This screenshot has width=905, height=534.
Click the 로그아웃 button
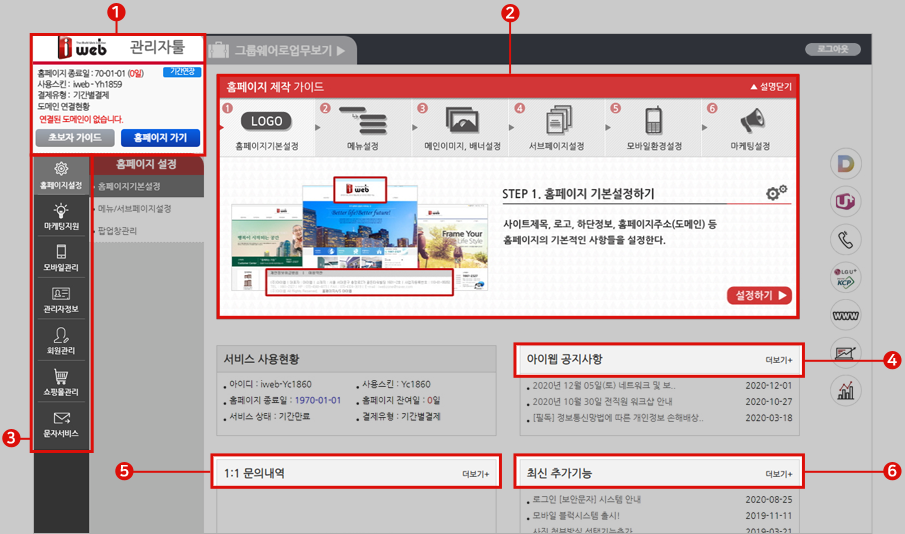coord(833,49)
